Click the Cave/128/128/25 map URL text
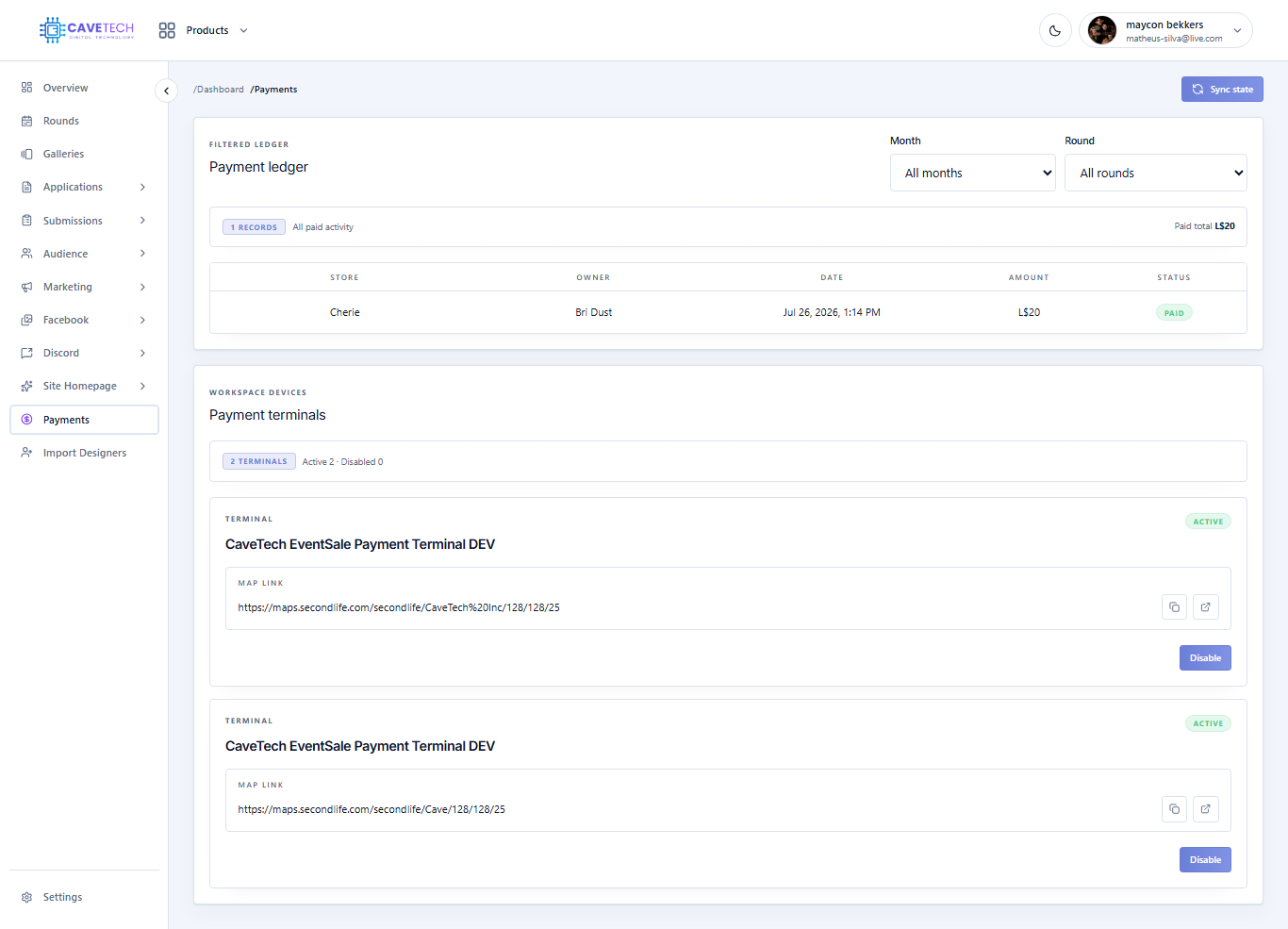The width and height of the screenshot is (1288, 929). pyautogui.click(x=372, y=809)
